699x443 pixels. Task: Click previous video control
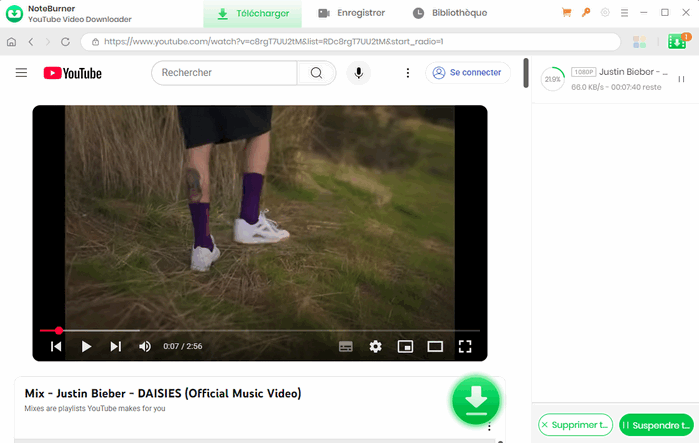[x=56, y=346]
